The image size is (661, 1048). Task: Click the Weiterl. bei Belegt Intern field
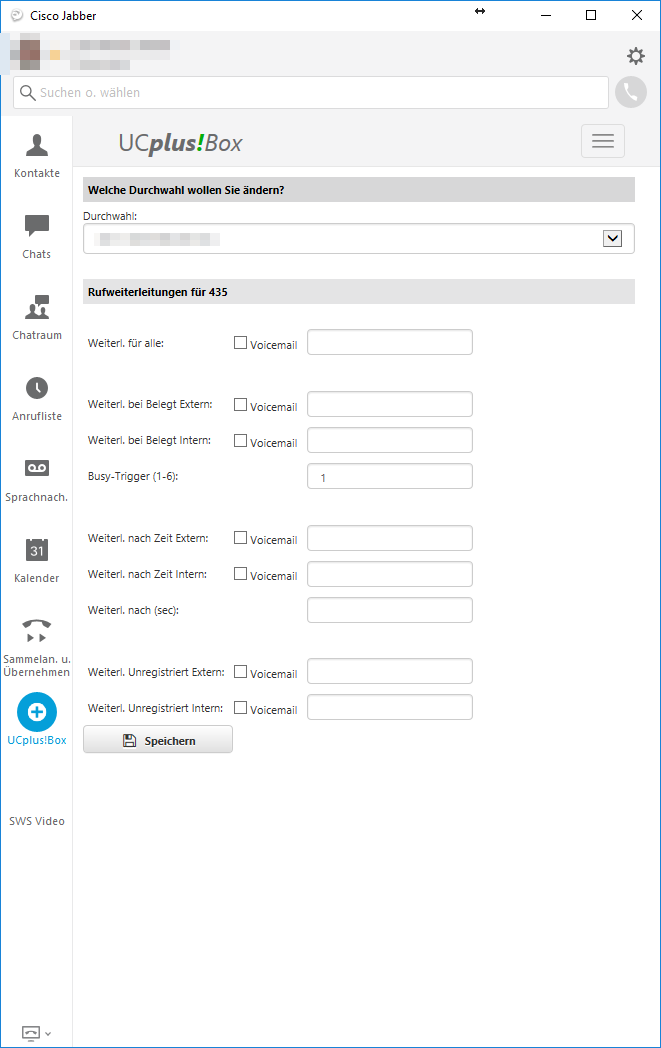click(x=390, y=440)
